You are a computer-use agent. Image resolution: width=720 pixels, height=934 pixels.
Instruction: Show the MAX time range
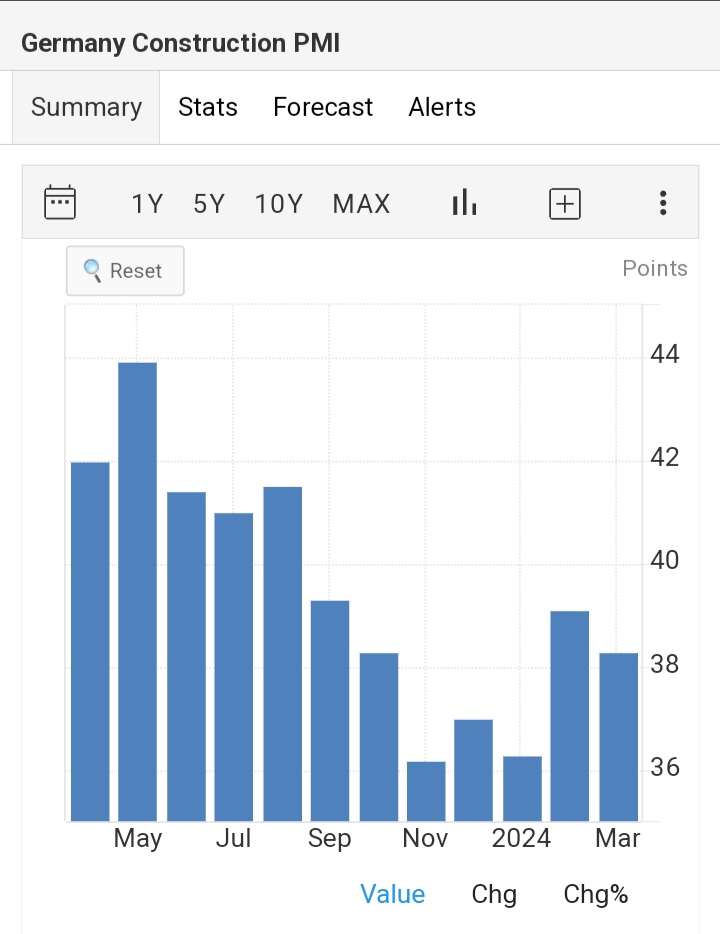[361, 204]
